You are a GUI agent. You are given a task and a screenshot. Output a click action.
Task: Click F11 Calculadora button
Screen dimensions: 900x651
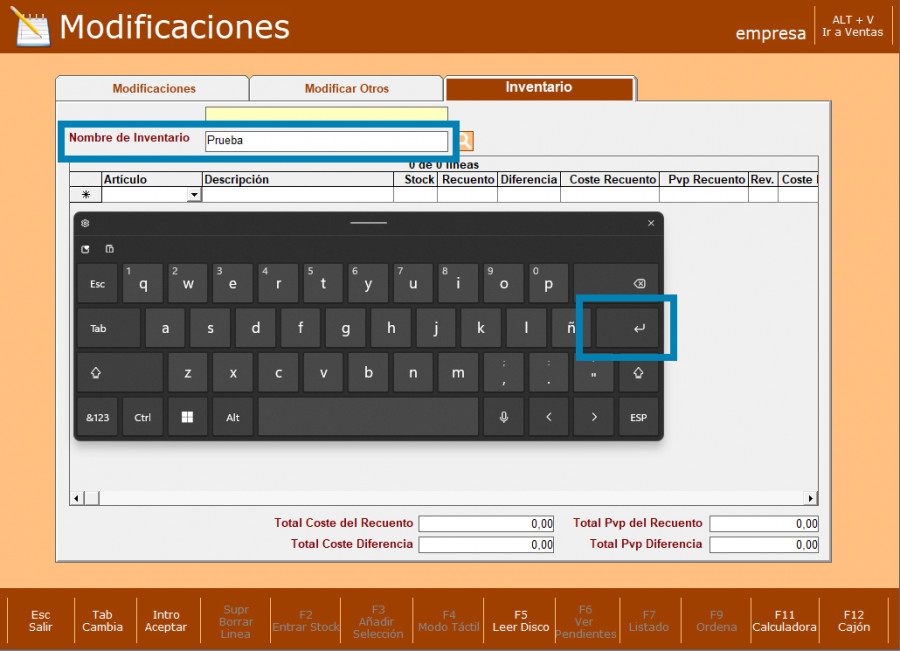784,621
